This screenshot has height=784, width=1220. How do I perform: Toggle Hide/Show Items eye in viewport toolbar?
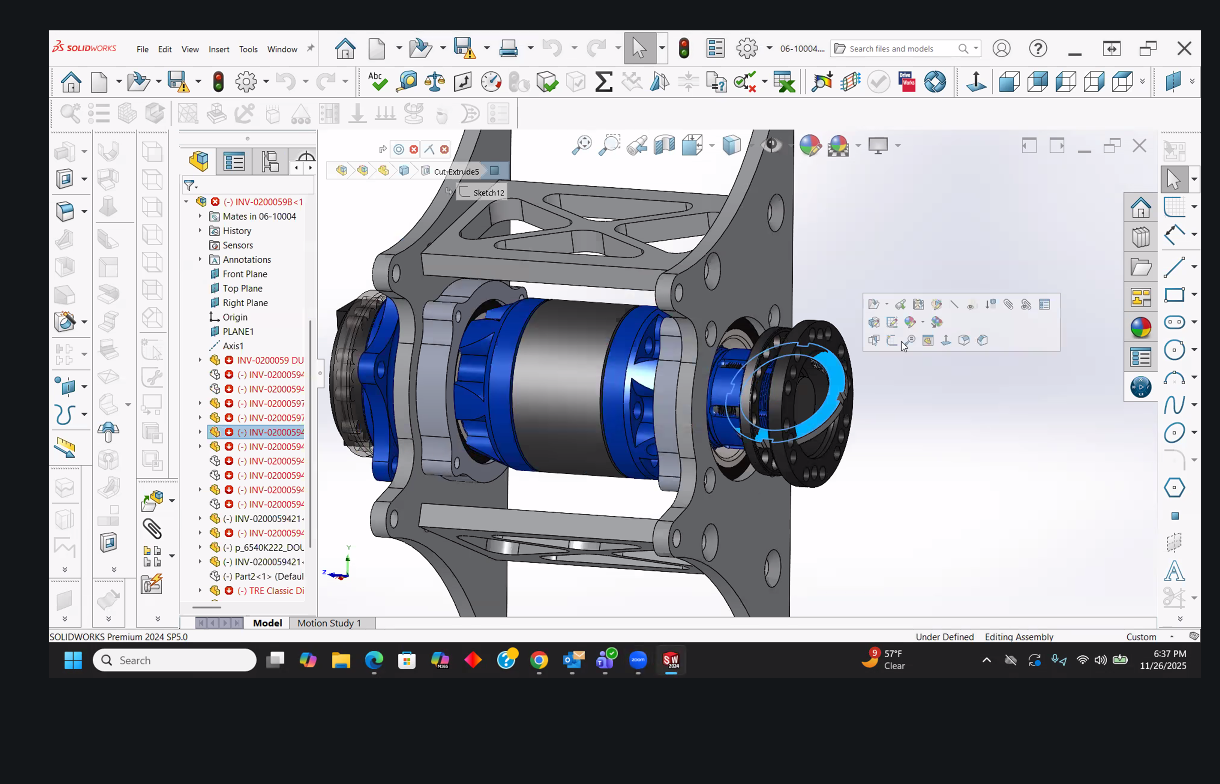pyautogui.click(x=771, y=146)
